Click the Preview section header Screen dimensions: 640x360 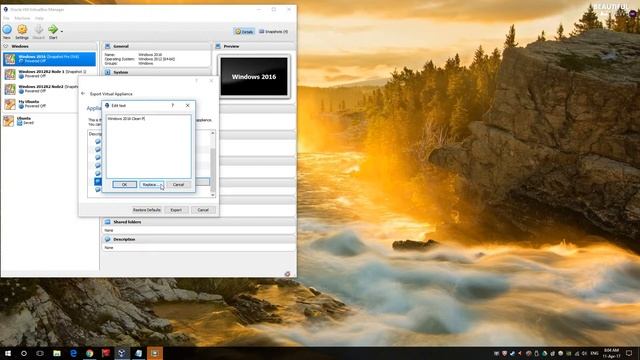[254, 46]
